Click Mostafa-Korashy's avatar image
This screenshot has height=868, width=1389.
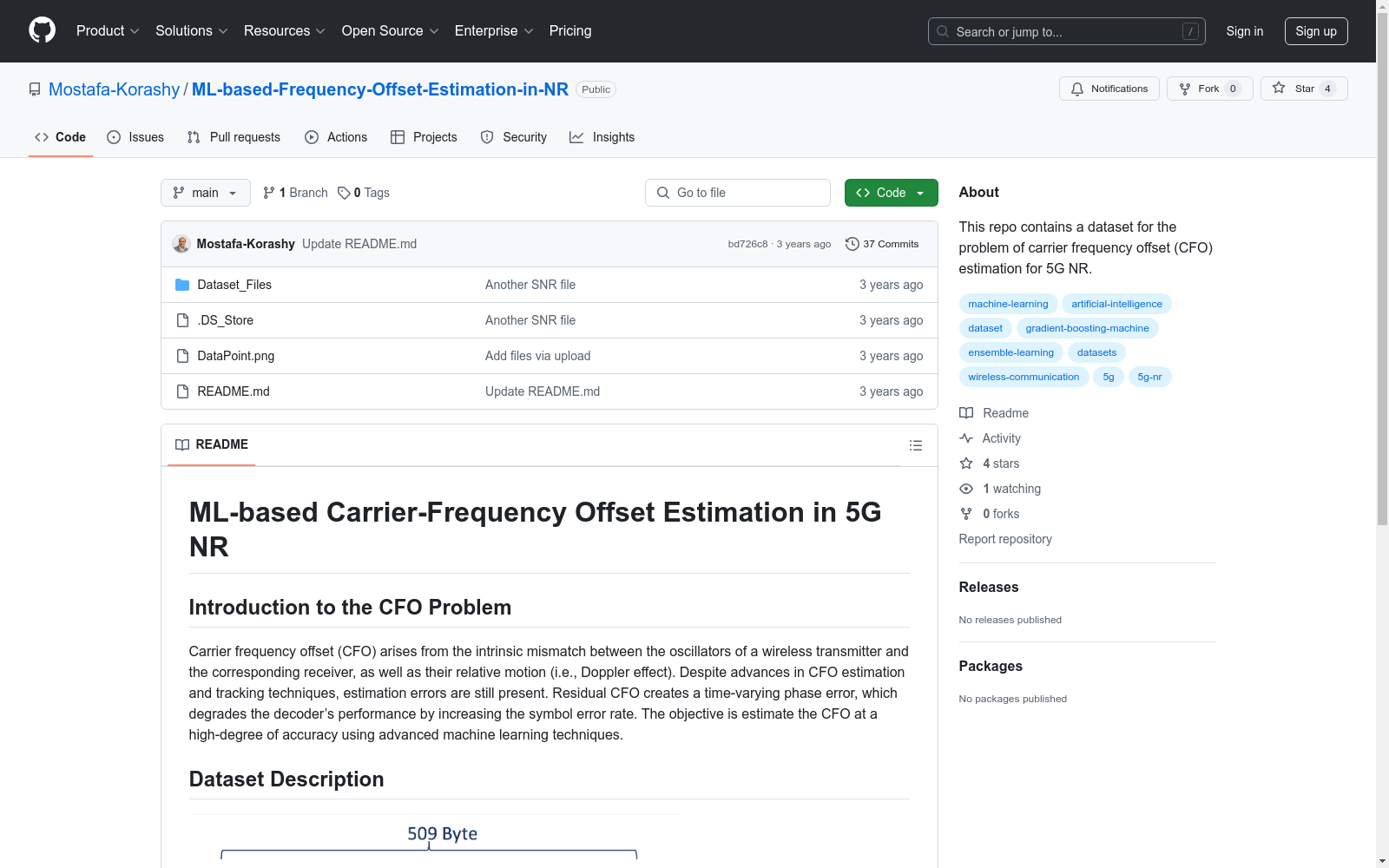point(181,244)
